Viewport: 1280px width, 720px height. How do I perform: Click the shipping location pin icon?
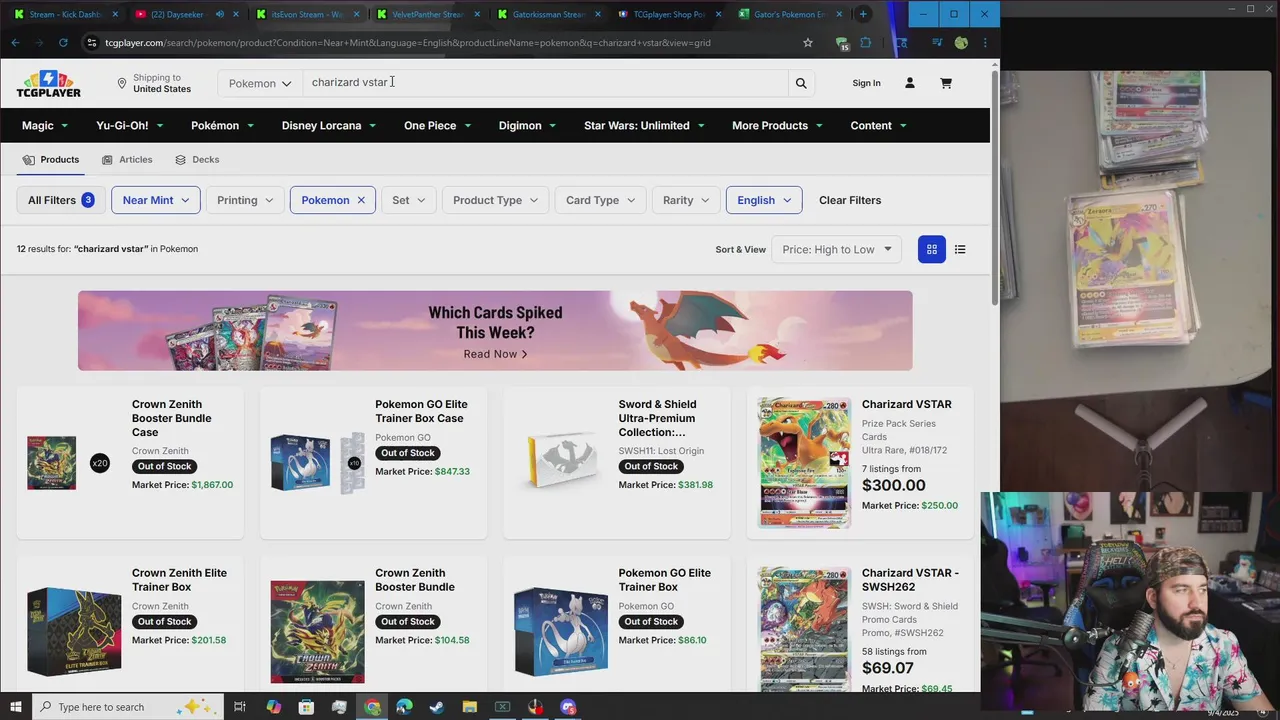[122, 83]
